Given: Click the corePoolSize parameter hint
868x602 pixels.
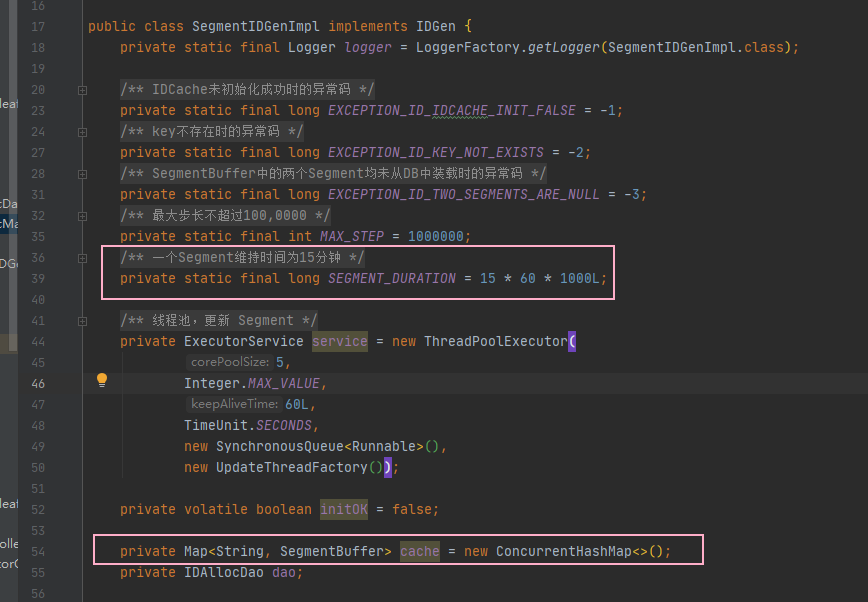Looking at the screenshot, I should pyautogui.click(x=229, y=363).
